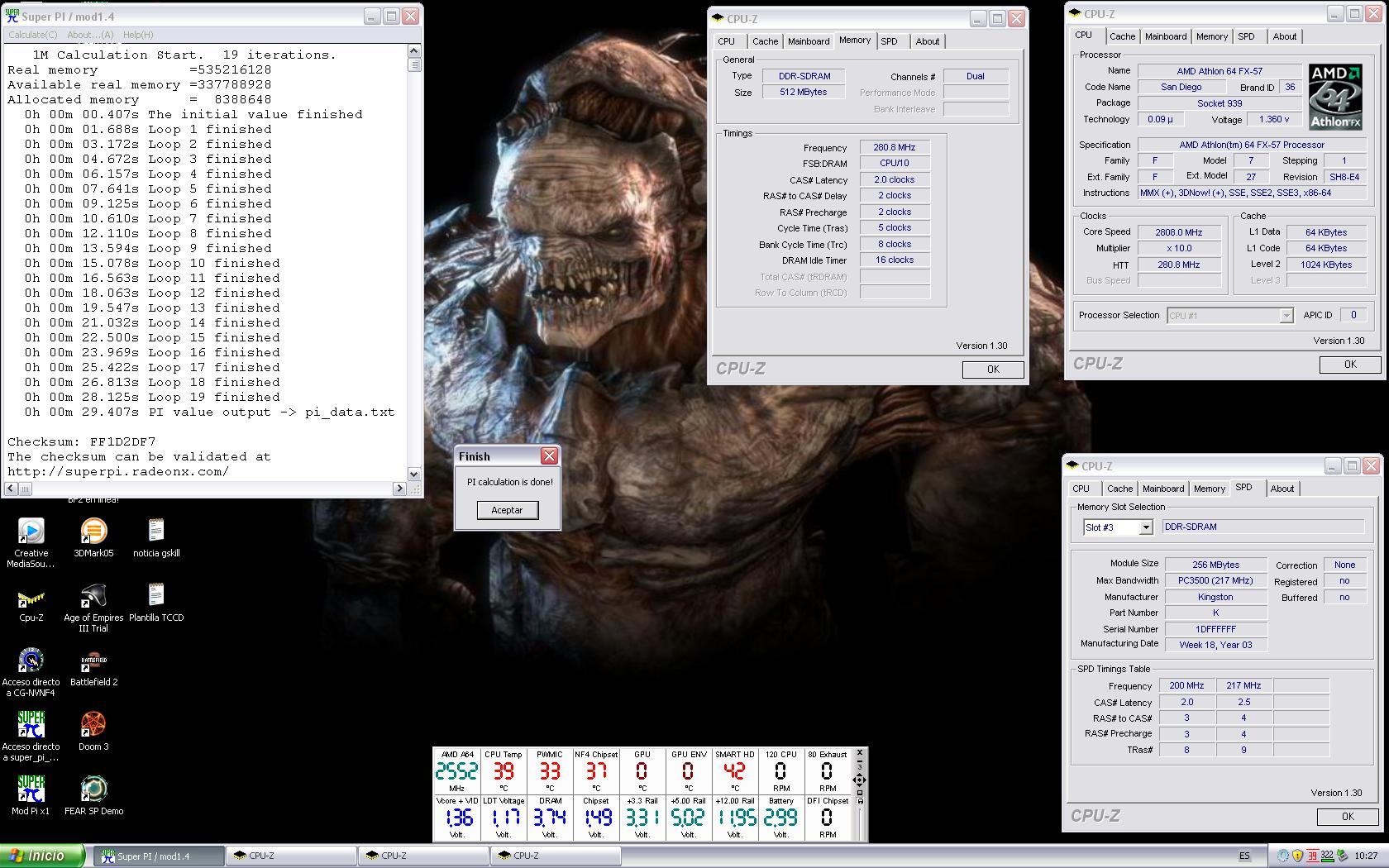Screen dimensions: 1389x868
Task: Open the Doom 3 desktop icon
Action: point(93,725)
